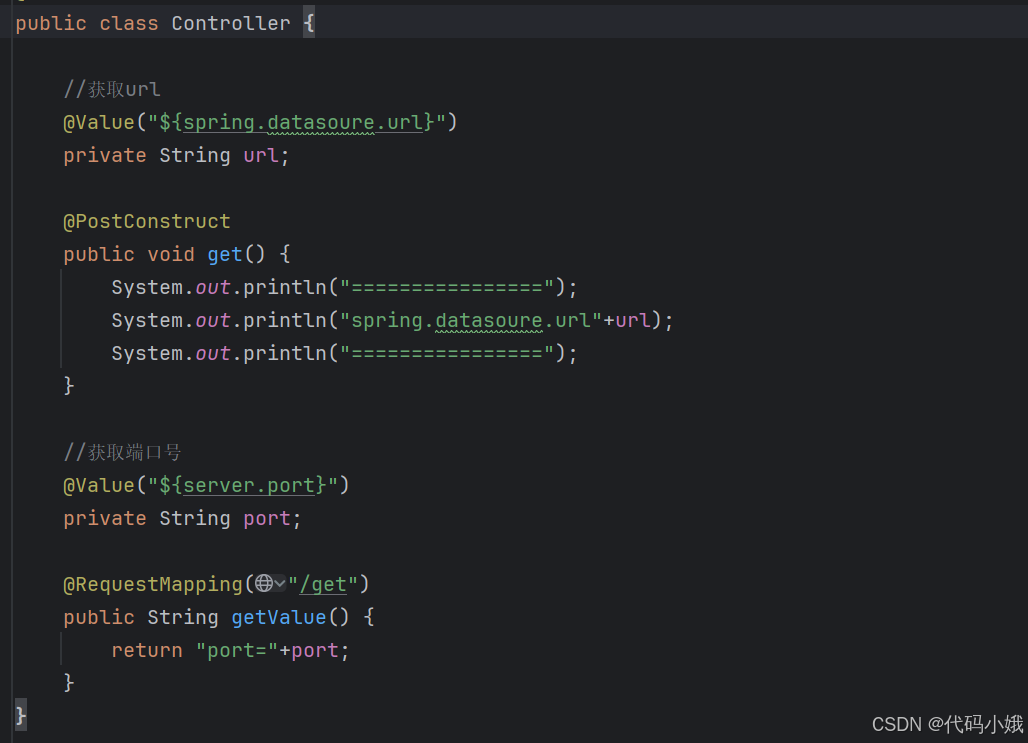Click the @RequestMapping annotation
The height and width of the screenshot is (743, 1028).
click(153, 584)
